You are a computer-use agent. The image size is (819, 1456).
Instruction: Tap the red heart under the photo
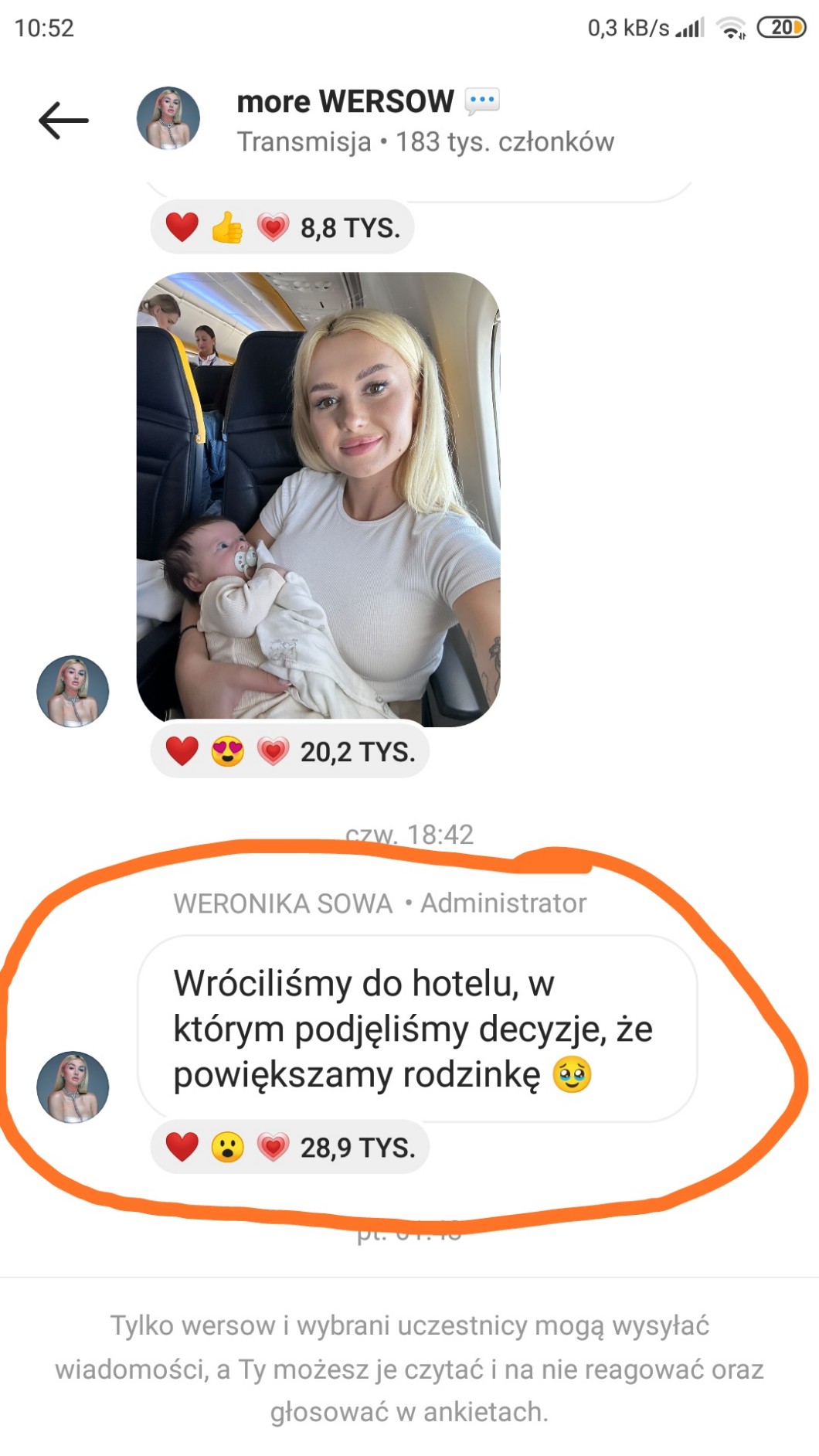click(x=182, y=751)
